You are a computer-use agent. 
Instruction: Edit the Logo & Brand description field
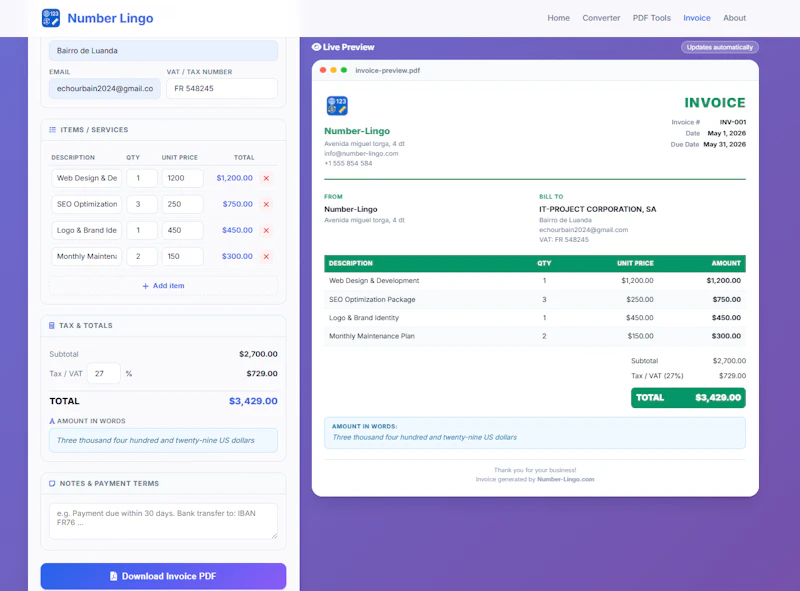(x=86, y=230)
